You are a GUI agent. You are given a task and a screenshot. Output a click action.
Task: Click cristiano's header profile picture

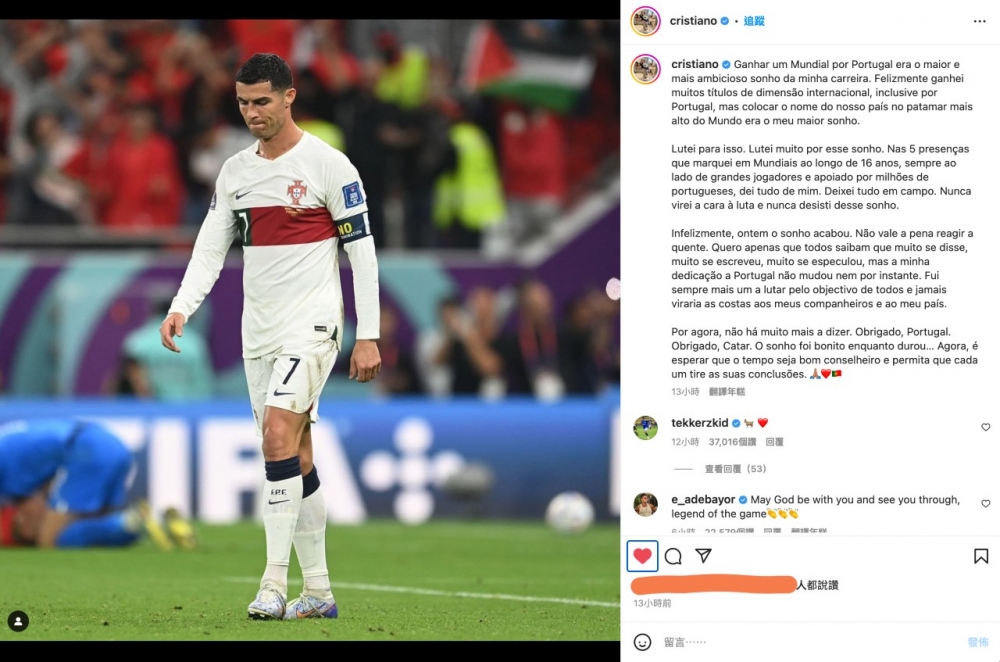click(645, 22)
